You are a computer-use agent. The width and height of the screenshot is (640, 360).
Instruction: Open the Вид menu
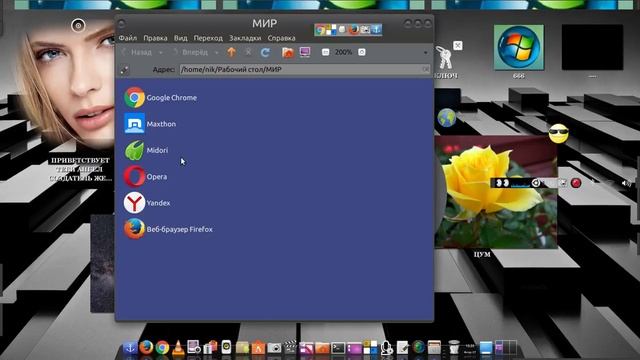[180, 38]
